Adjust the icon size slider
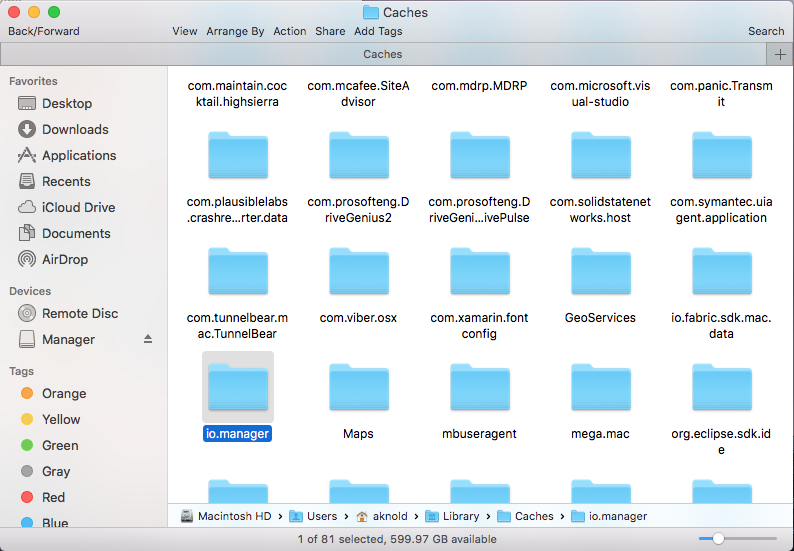 [x=717, y=539]
